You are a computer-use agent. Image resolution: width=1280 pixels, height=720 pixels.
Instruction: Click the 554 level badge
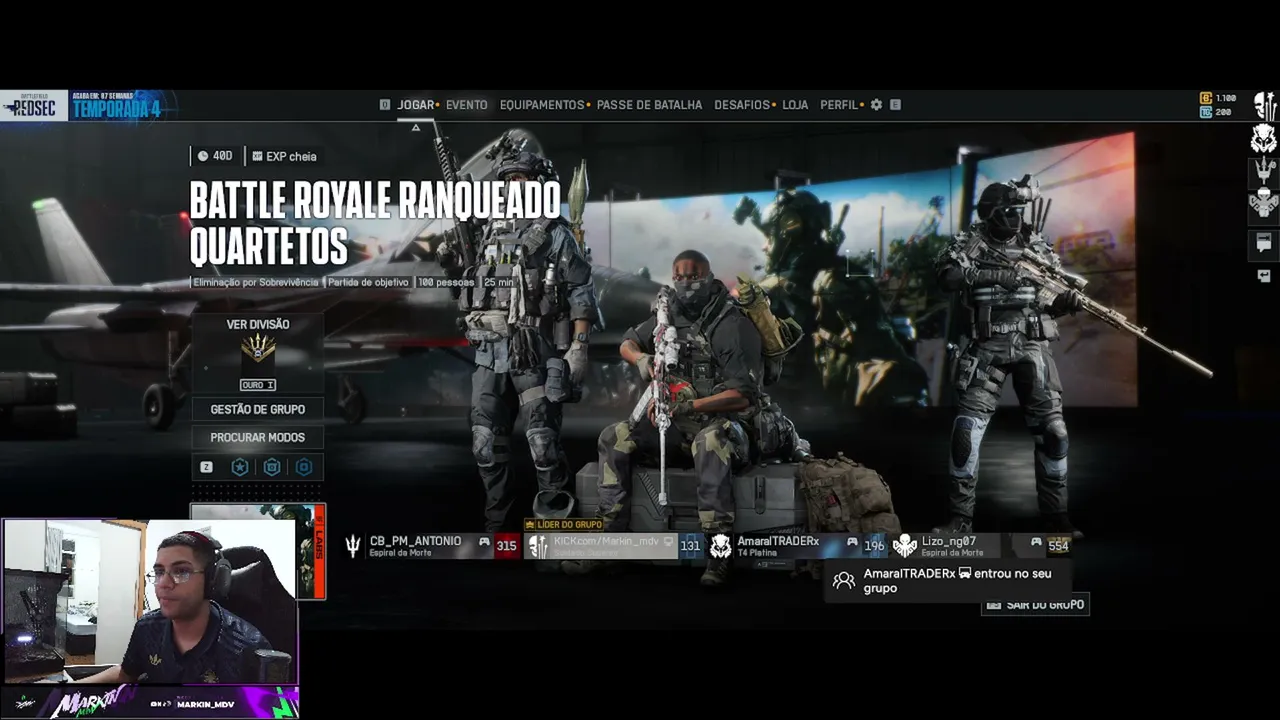[1059, 546]
